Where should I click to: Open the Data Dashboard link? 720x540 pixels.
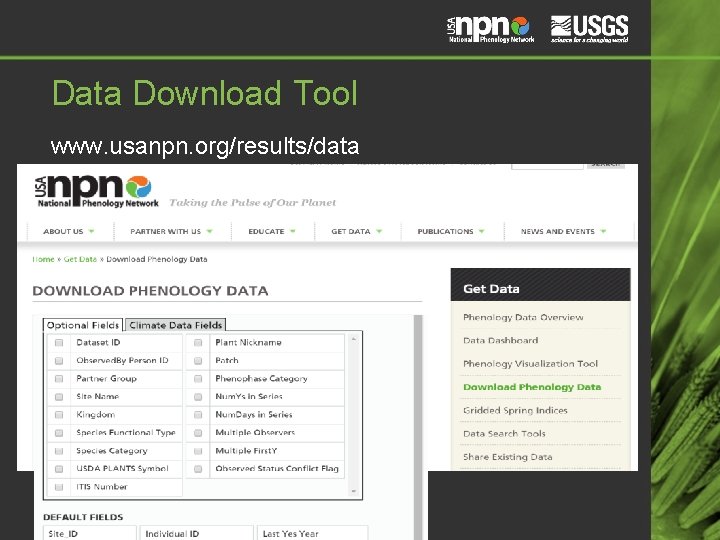[501, 340]
